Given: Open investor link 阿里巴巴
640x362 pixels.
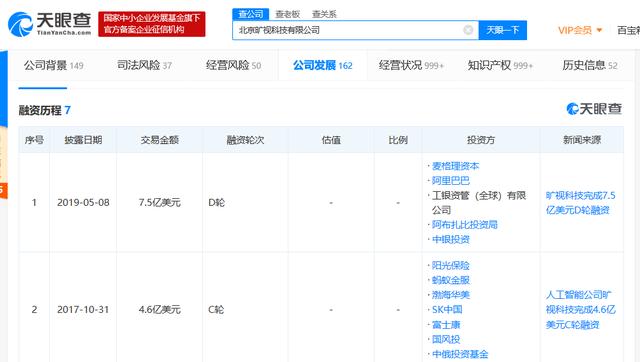Looking at the screenshot, I should (451, 181).
